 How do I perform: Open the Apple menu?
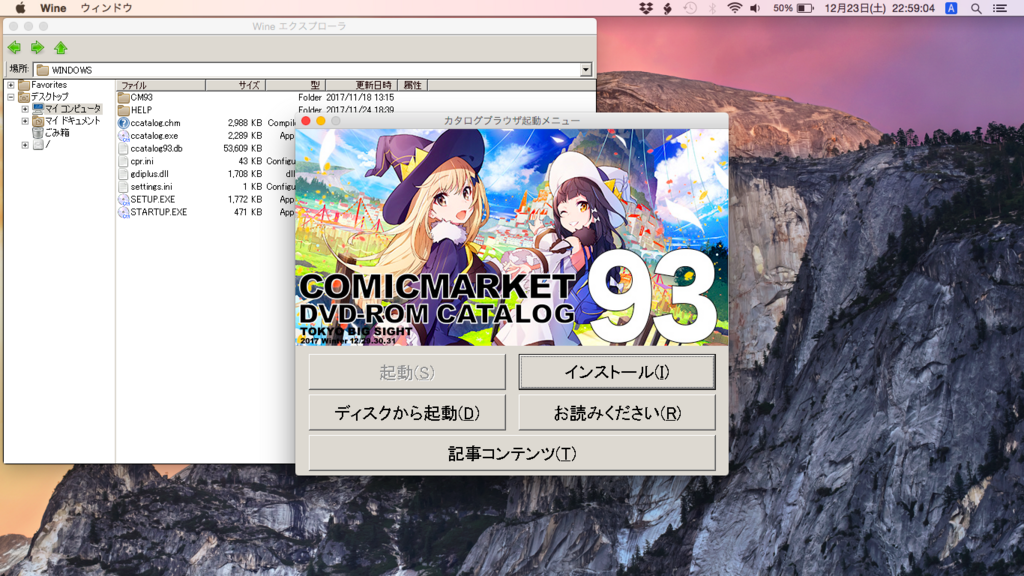point(20,8)
